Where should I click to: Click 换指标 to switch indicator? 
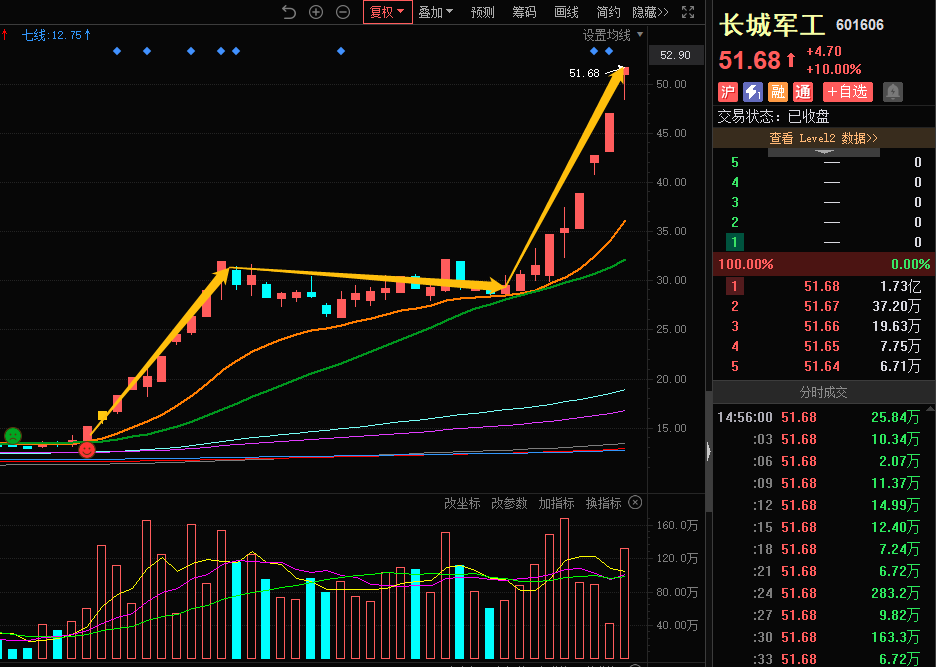pyautogui.click(x=603, y=503)
